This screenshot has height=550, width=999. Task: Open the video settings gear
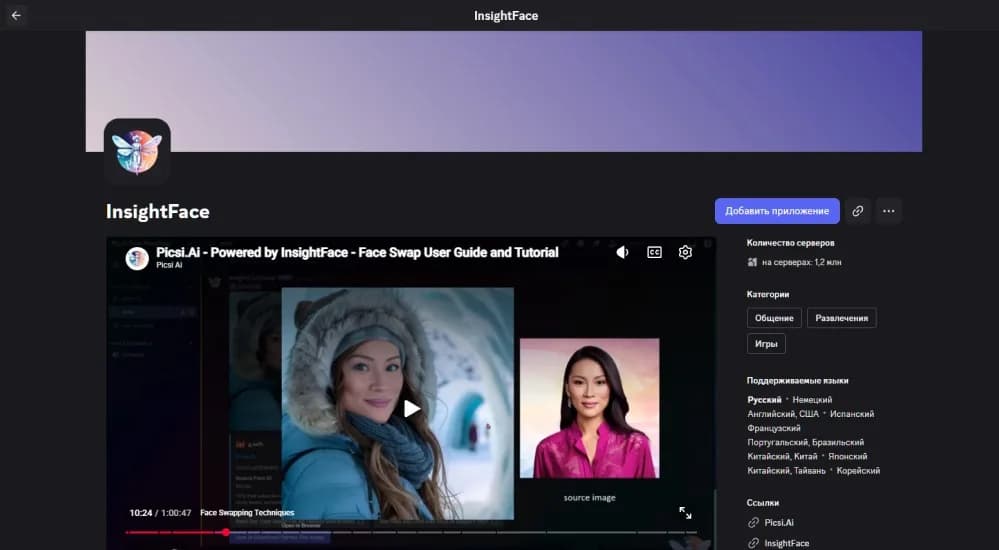(x=685, y=253)
